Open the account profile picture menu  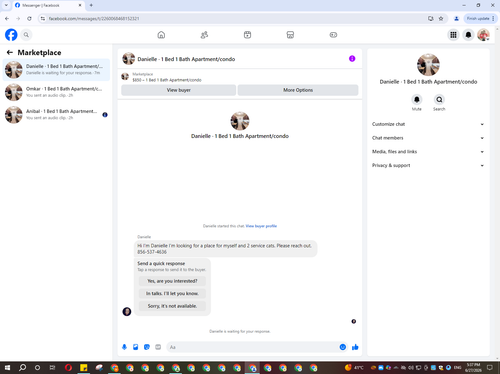coord(483,35)
